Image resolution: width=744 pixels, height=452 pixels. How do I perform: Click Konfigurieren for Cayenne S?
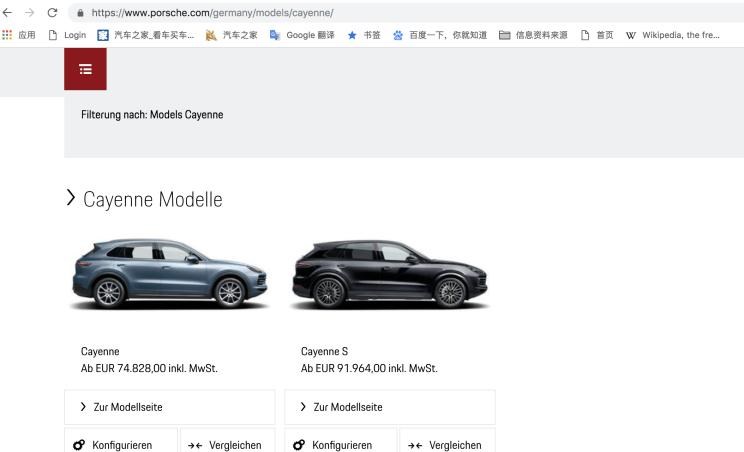(x=341, y=442)
